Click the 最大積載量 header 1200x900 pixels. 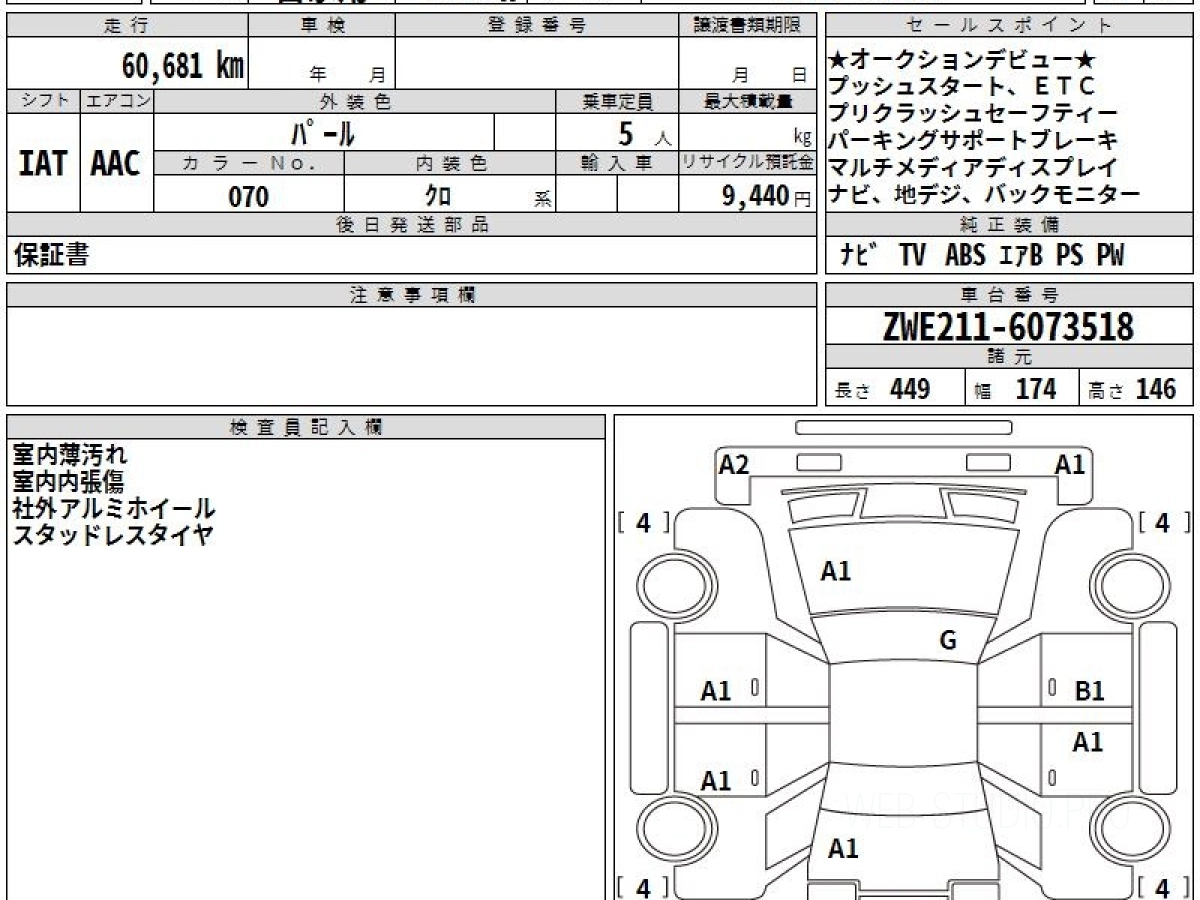[x=748, y=102]
